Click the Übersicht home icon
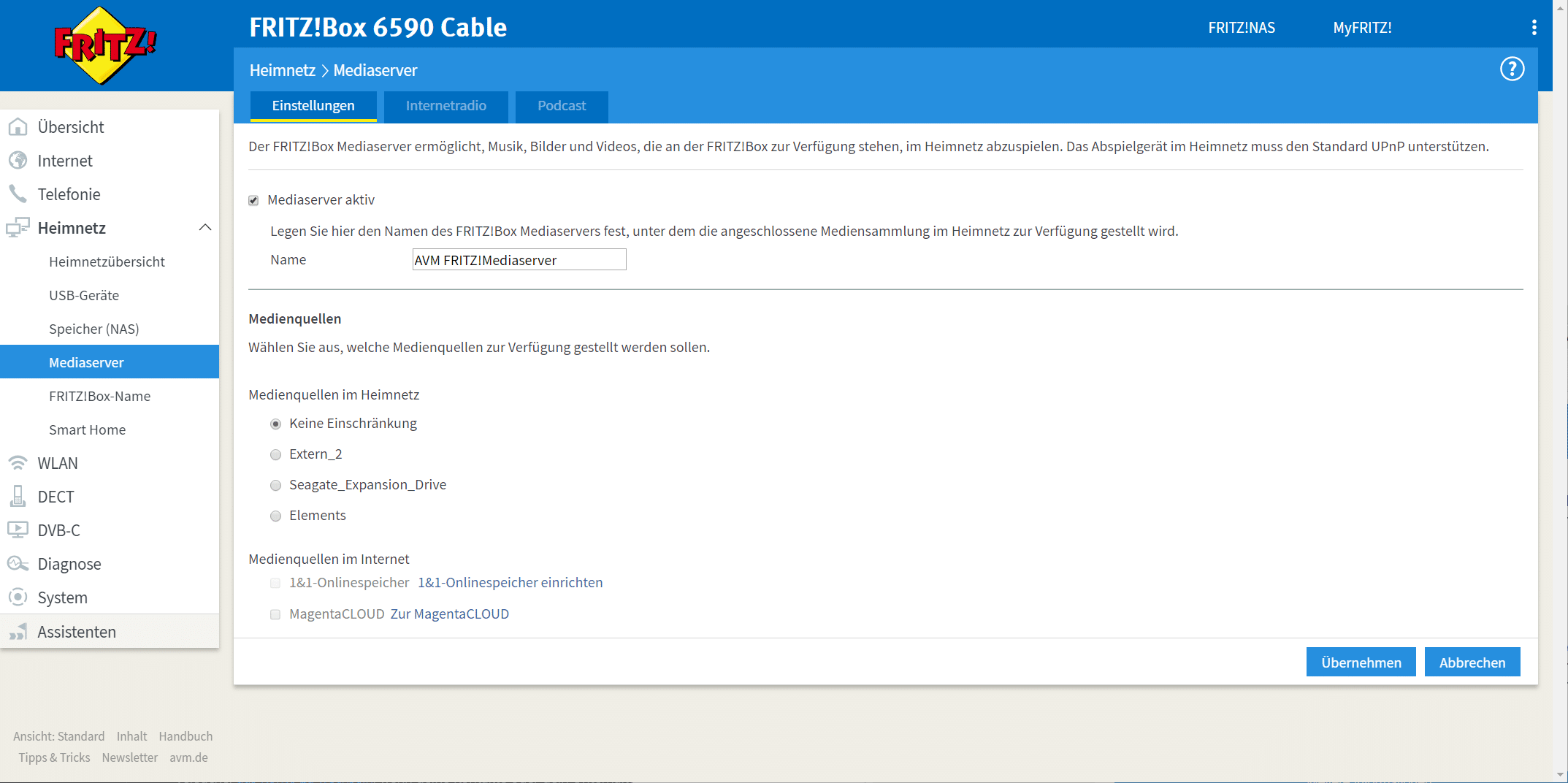The height and width of the screenshot is (783, 1568). tap(18, 127)
